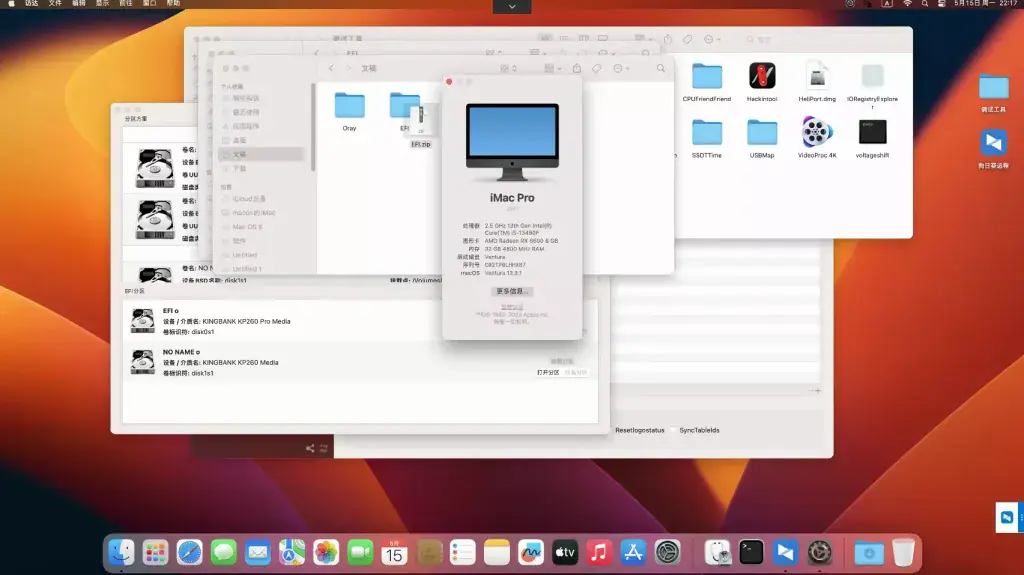1024x575 pixels.
Task: Open Calendar showing 15 in the Dock
Action: [394, 553]
